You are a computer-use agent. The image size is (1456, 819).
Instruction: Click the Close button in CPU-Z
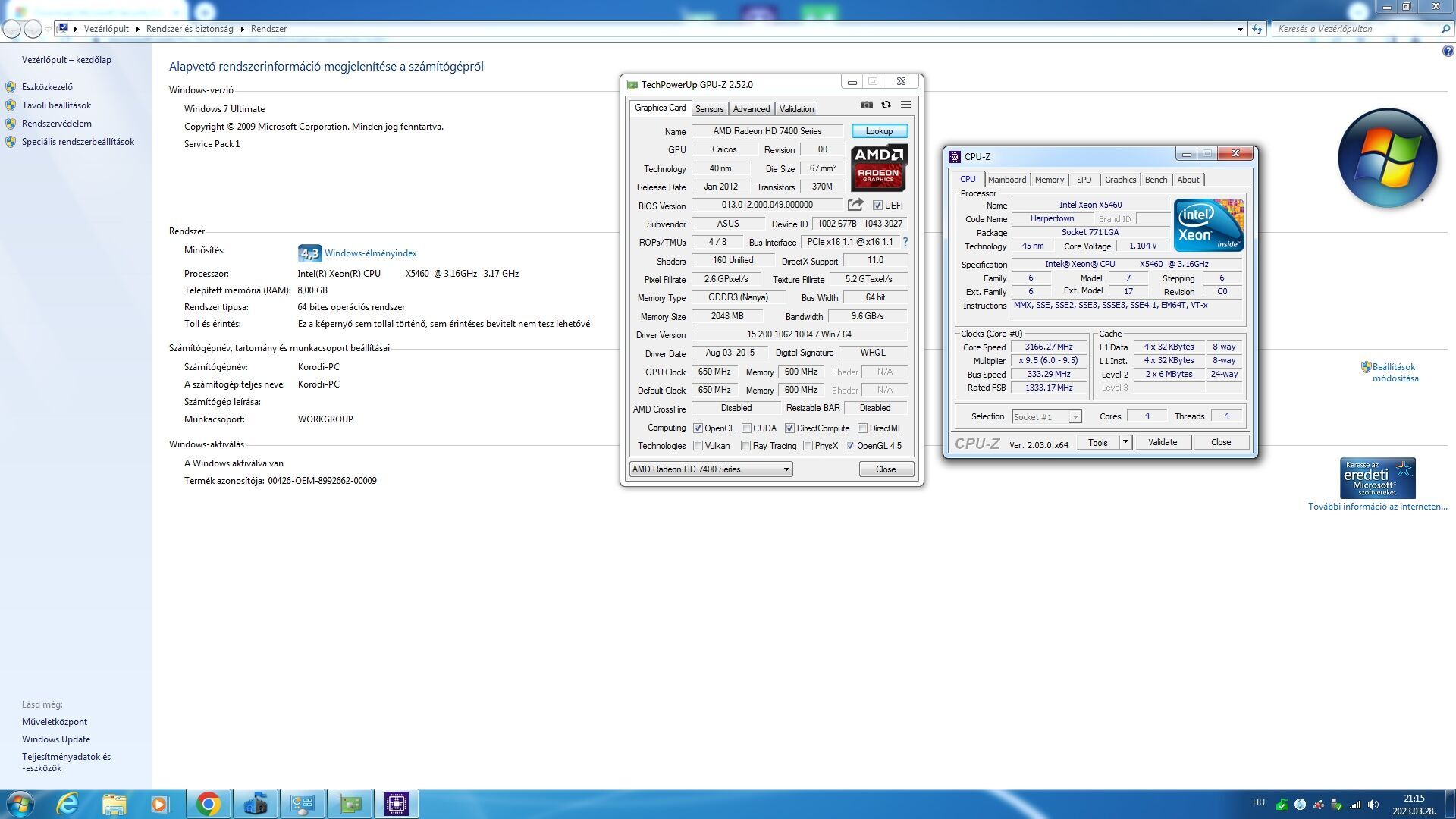[x=1221, y=442]
